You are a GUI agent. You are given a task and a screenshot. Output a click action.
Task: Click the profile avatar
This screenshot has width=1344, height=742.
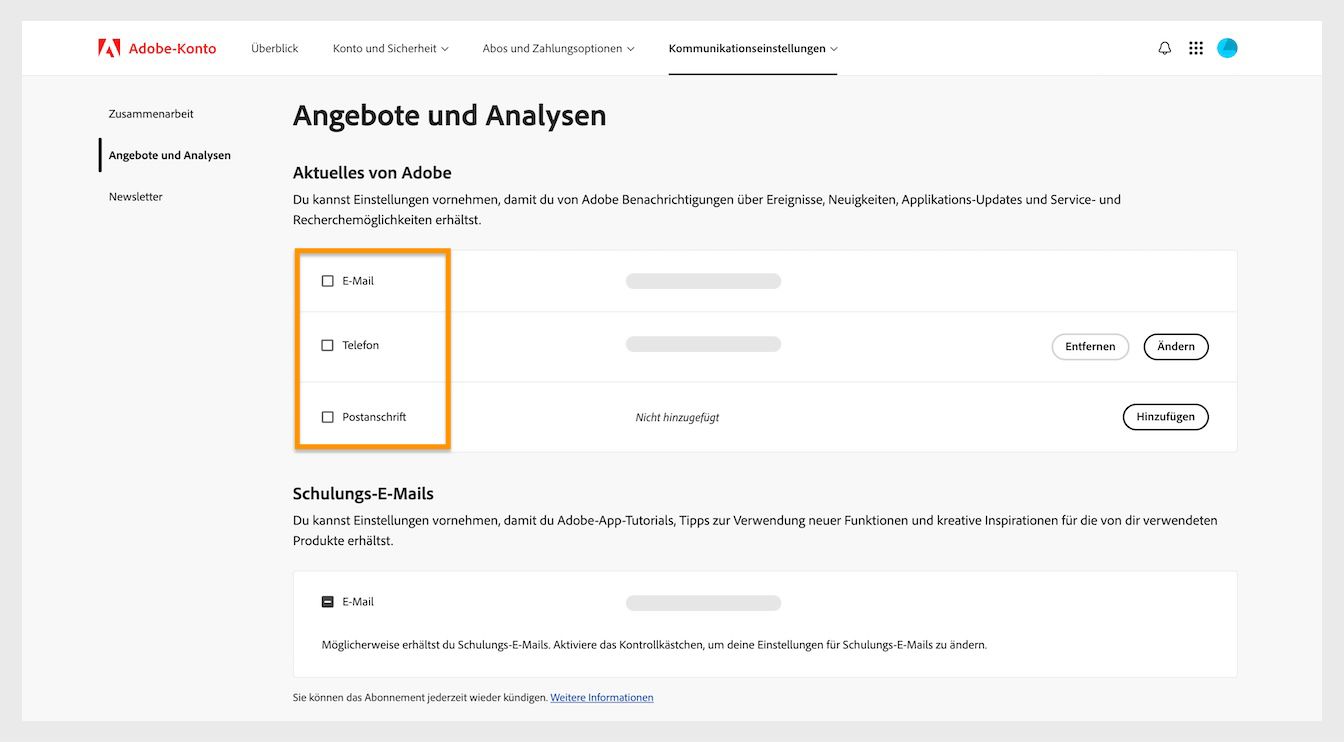coord(1227,47)
